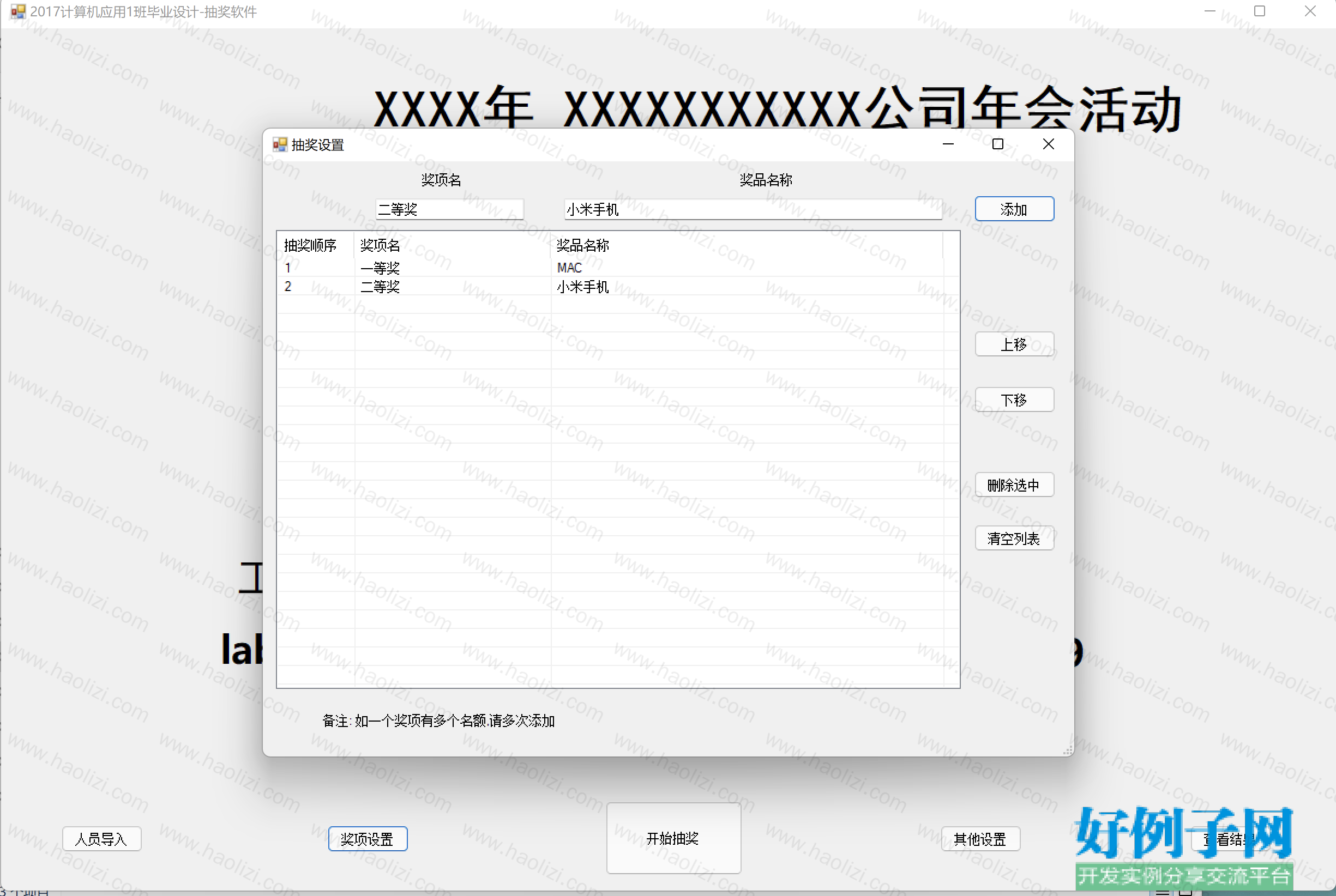Clear the prize list with 清空列表
This screenshot has width=1336, height=896.
(1014, 538)
